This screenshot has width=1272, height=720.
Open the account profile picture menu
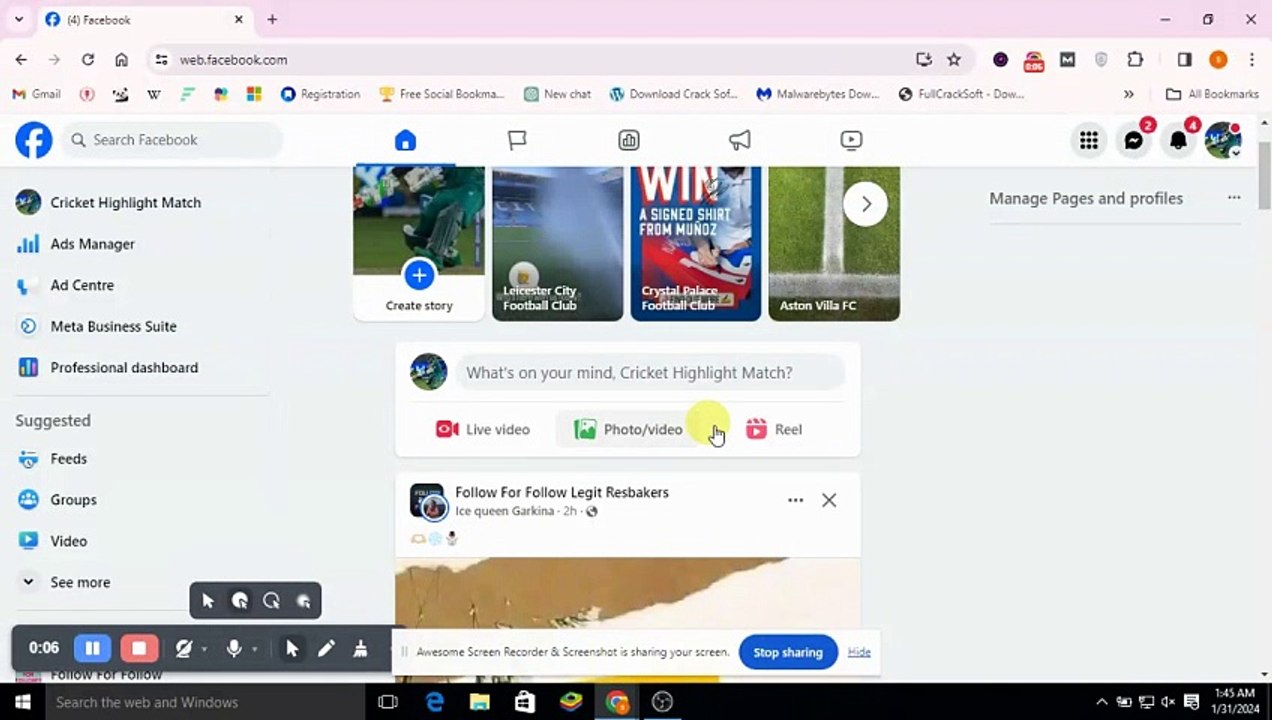pos(1222,141)
